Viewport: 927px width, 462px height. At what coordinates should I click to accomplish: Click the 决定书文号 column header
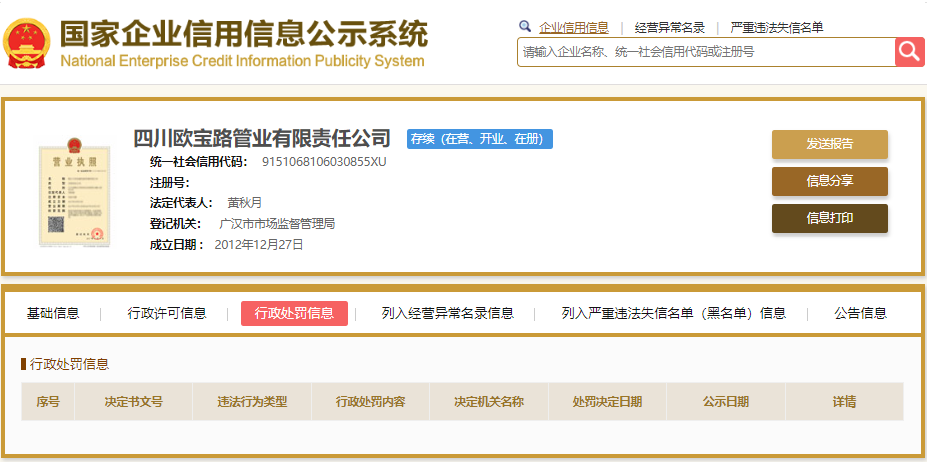[134, 402]
